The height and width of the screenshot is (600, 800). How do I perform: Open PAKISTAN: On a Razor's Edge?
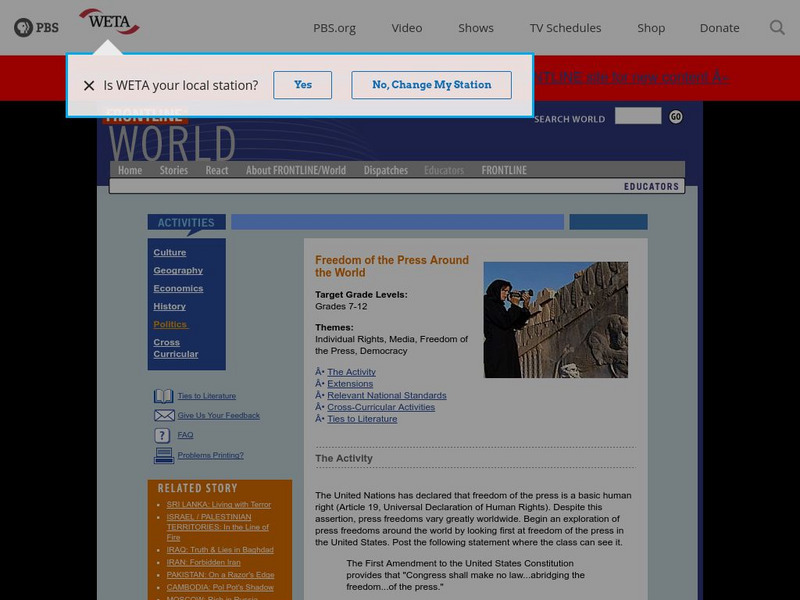[220, 575]
